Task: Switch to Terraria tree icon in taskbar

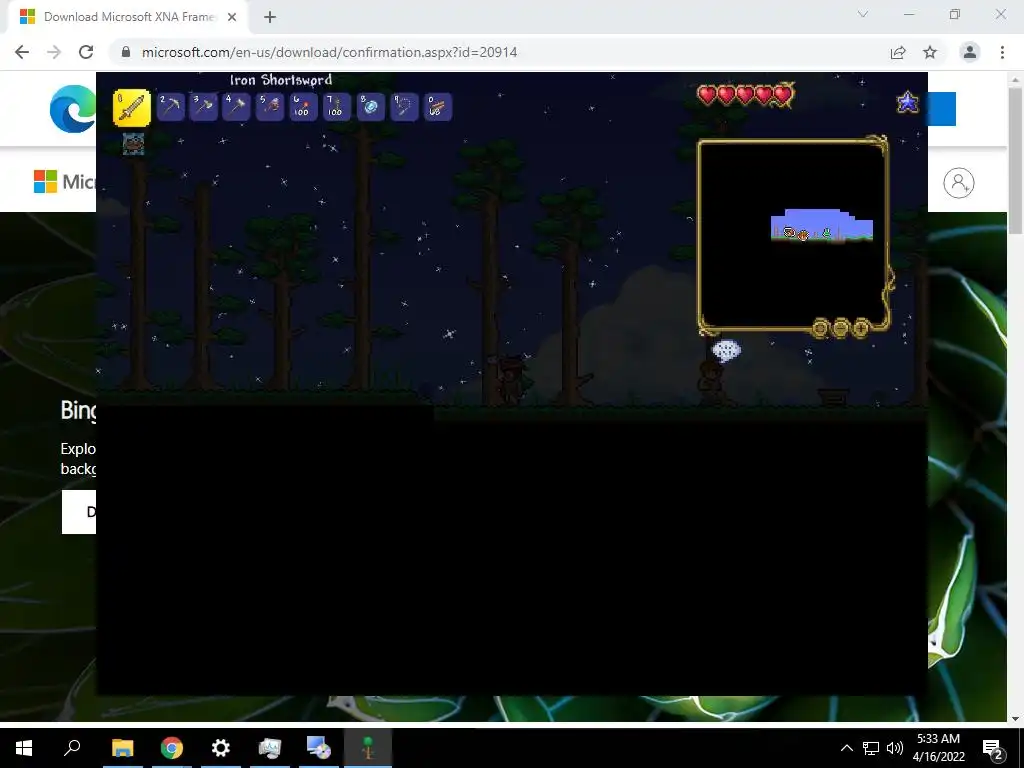Action: click(368, 748)
